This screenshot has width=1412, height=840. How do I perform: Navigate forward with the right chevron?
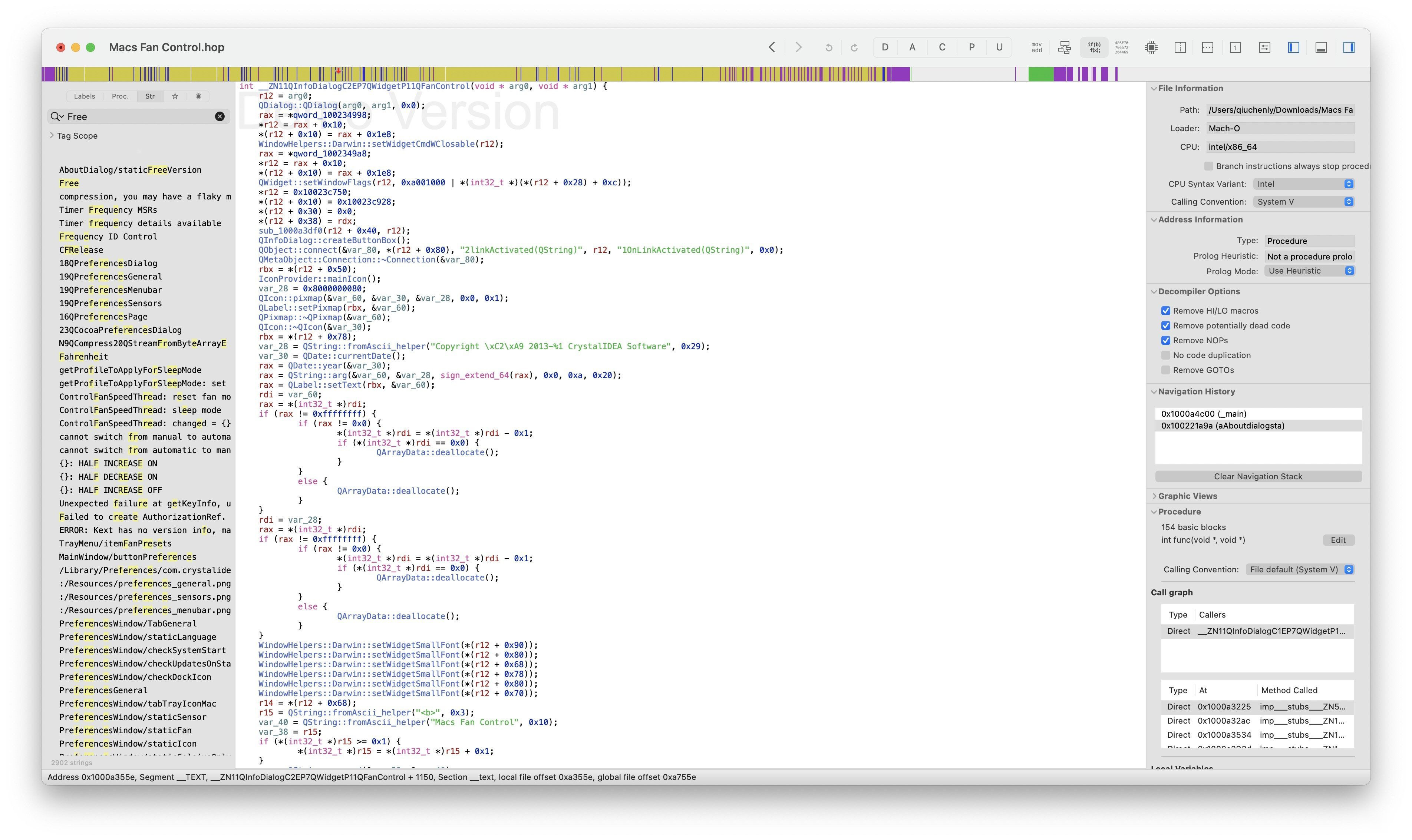coord(798,47)
